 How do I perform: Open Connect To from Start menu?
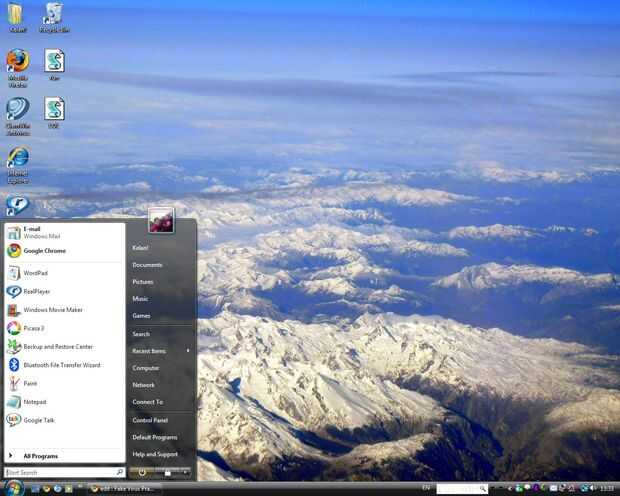[x=147, y=402]
